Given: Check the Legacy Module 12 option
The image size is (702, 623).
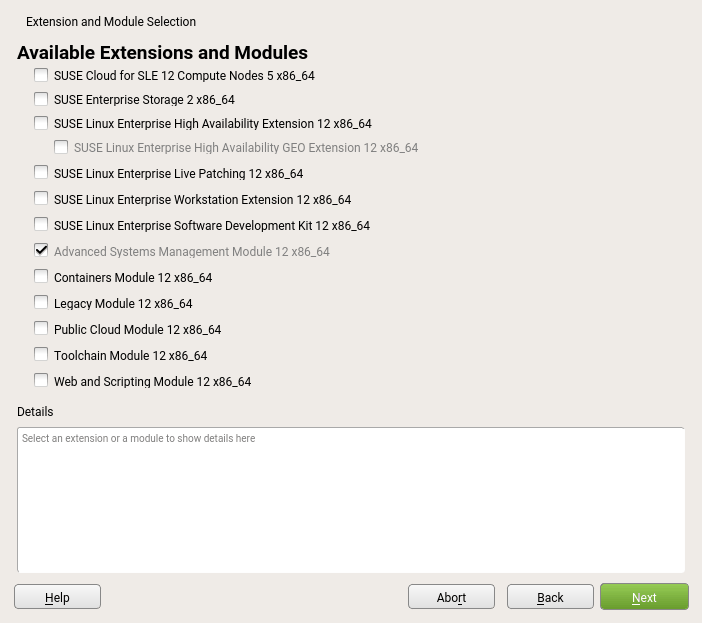Looking at the screenshot, I should 41,303.
